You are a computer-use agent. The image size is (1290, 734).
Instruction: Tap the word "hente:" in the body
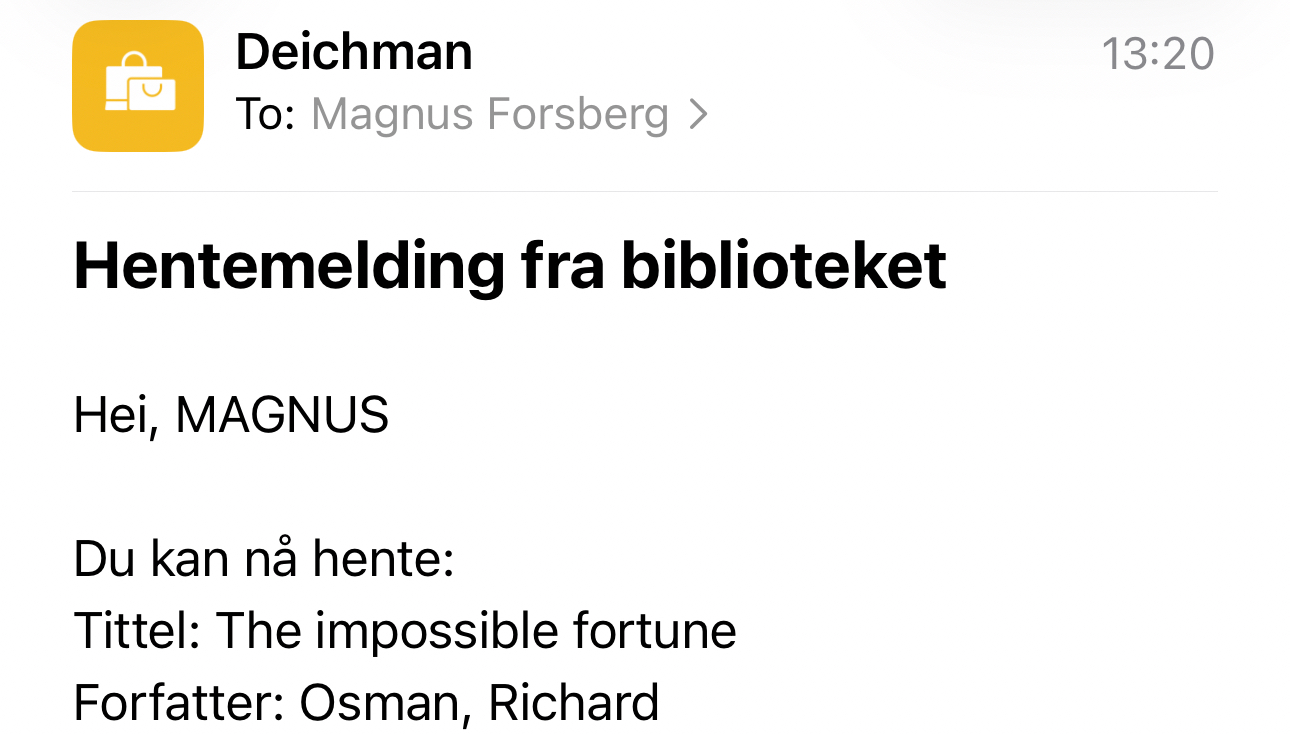(383, 560)
